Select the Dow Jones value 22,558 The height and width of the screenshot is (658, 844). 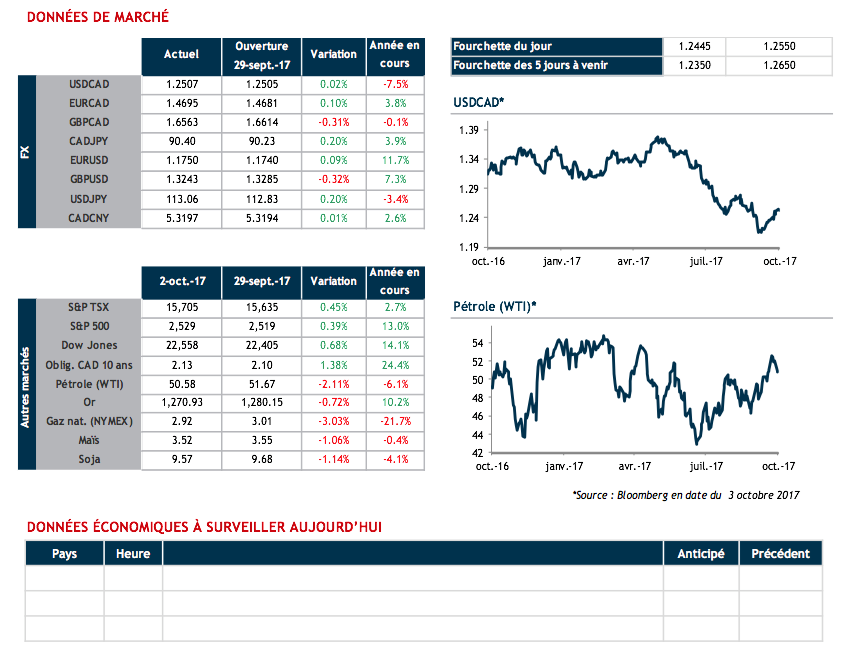(180, 346)
